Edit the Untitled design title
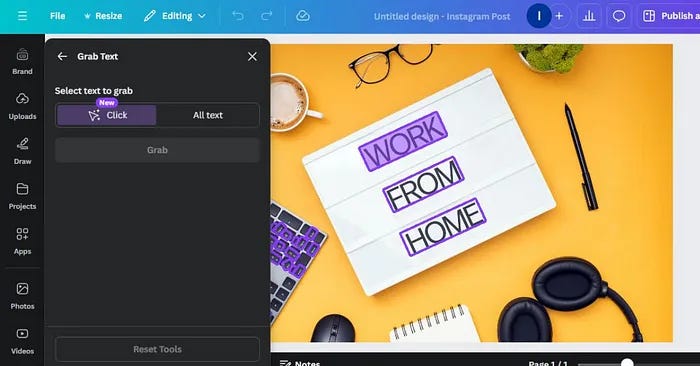 [x=442, y=17]
